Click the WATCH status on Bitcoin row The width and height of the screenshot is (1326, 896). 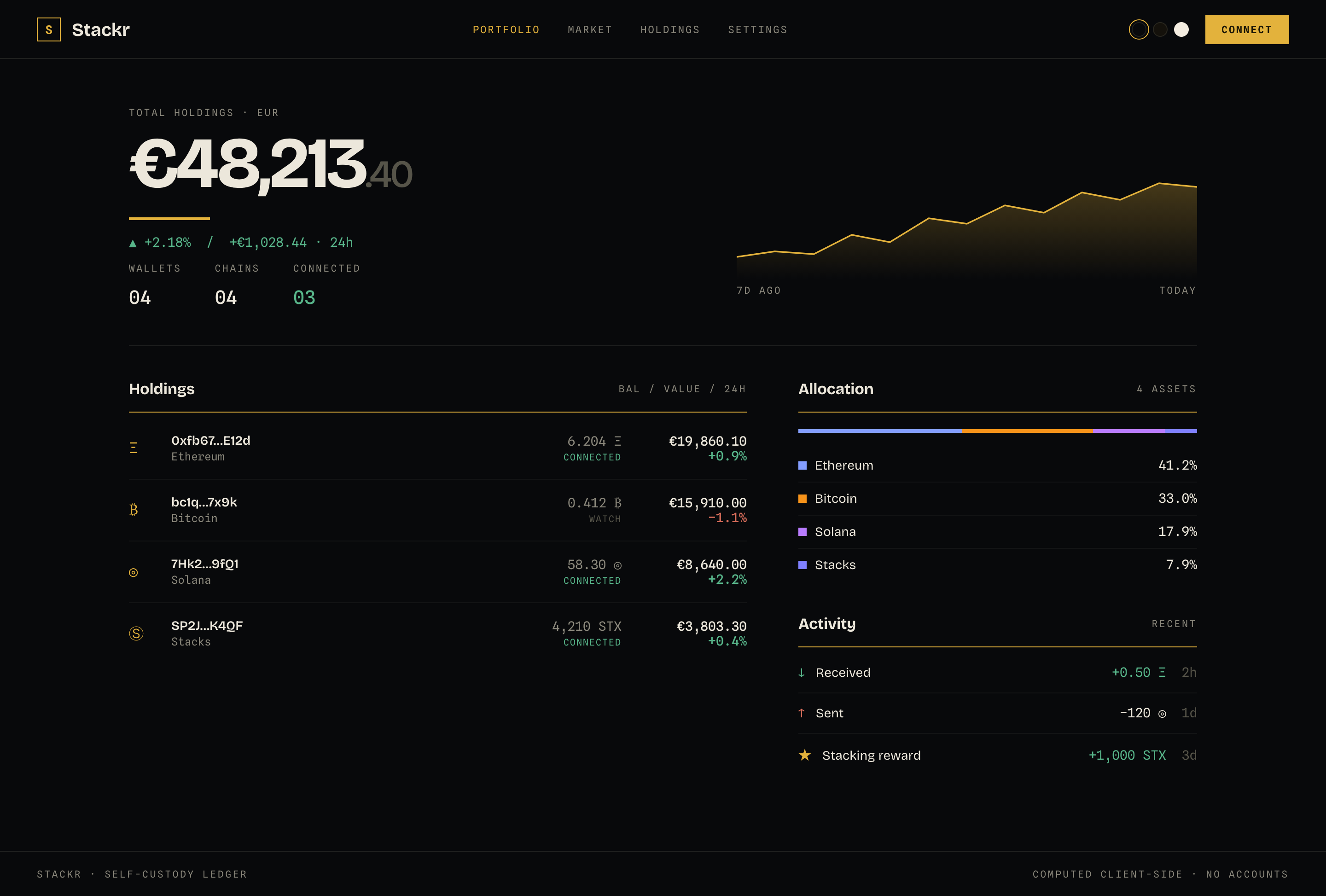[x=605, y=519]
